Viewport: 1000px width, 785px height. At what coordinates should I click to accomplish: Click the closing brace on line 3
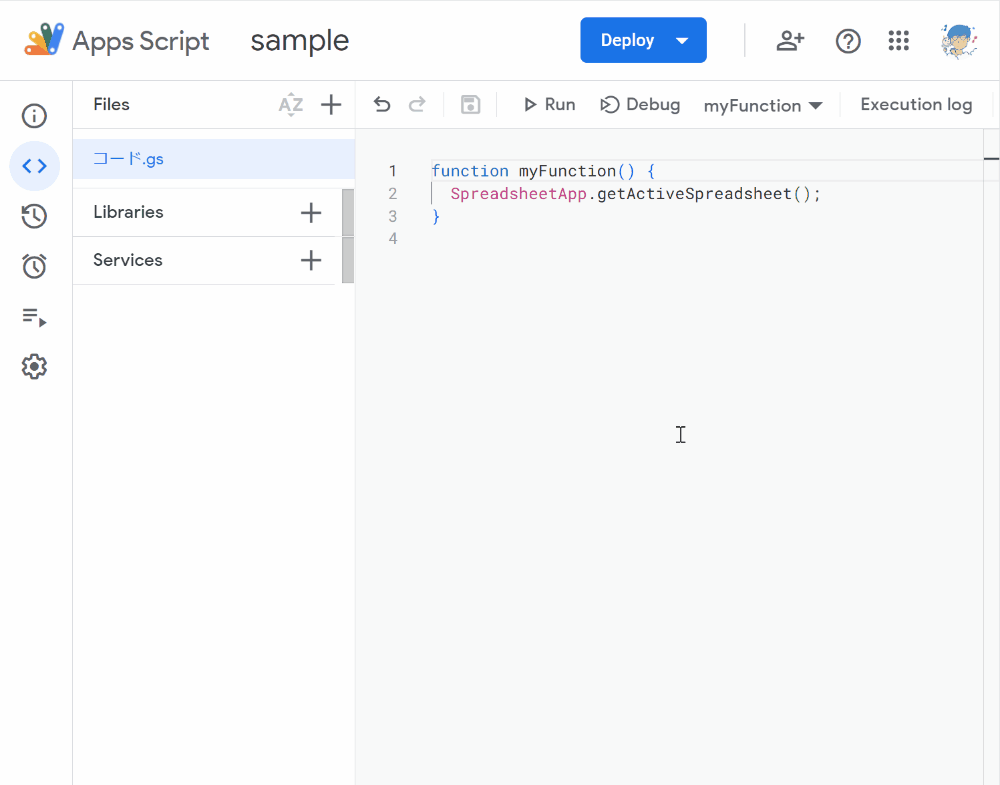click(436, 216)
